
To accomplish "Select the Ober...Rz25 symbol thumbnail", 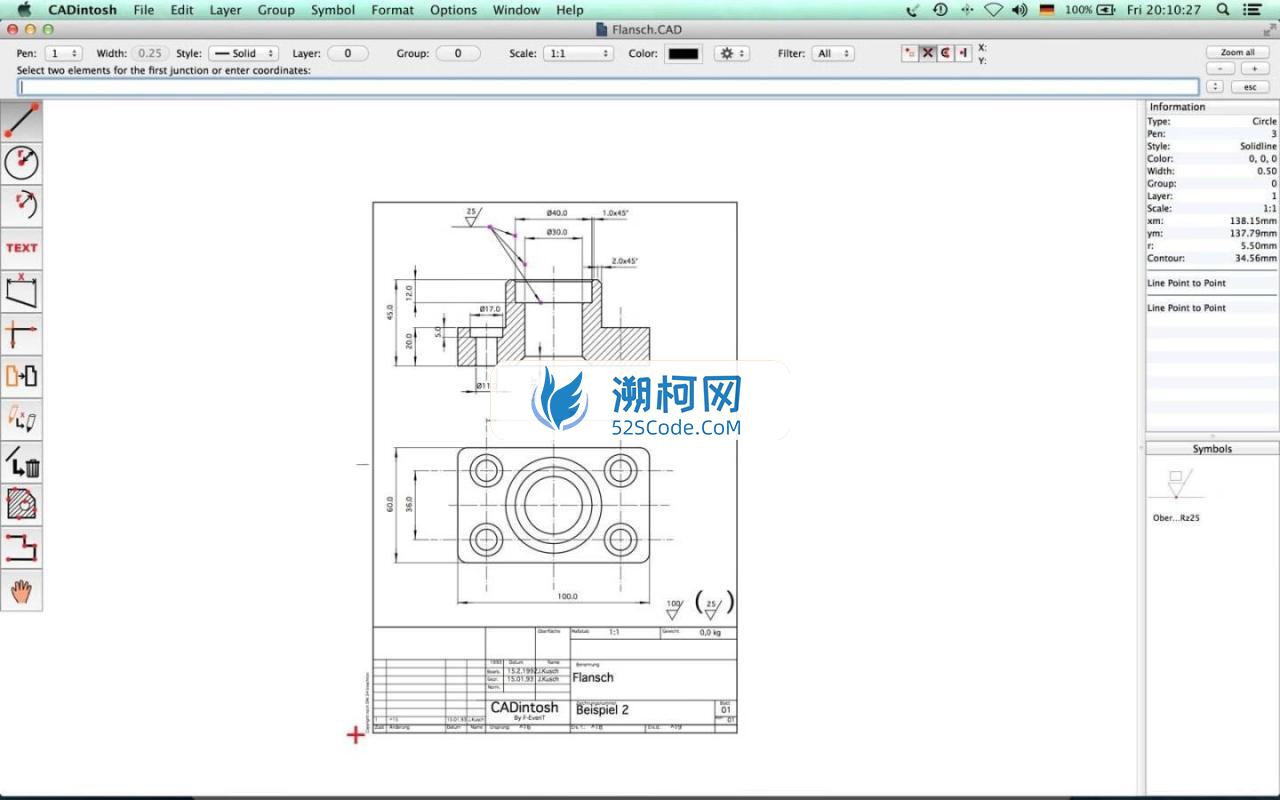I will [x=1176, y=486].
